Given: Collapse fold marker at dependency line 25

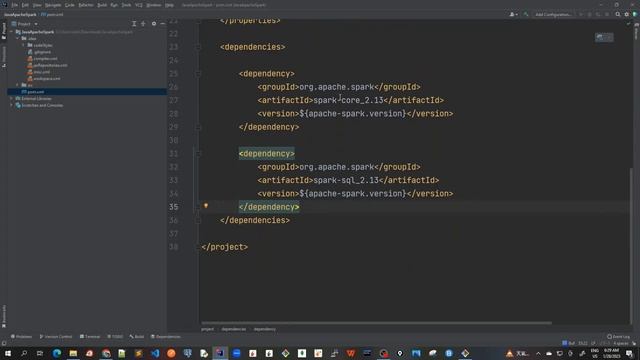Looking at the screenshot, I should [x=198, y=73].
